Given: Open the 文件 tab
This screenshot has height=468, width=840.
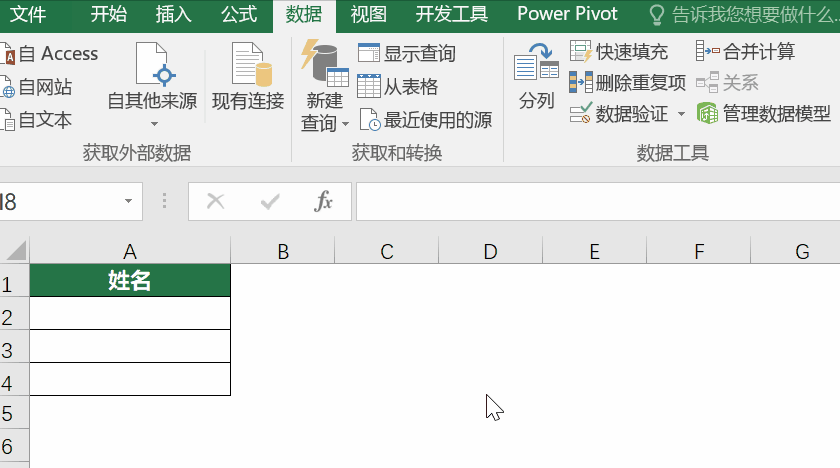Looking at the screenshot, I should click(27, 14).
